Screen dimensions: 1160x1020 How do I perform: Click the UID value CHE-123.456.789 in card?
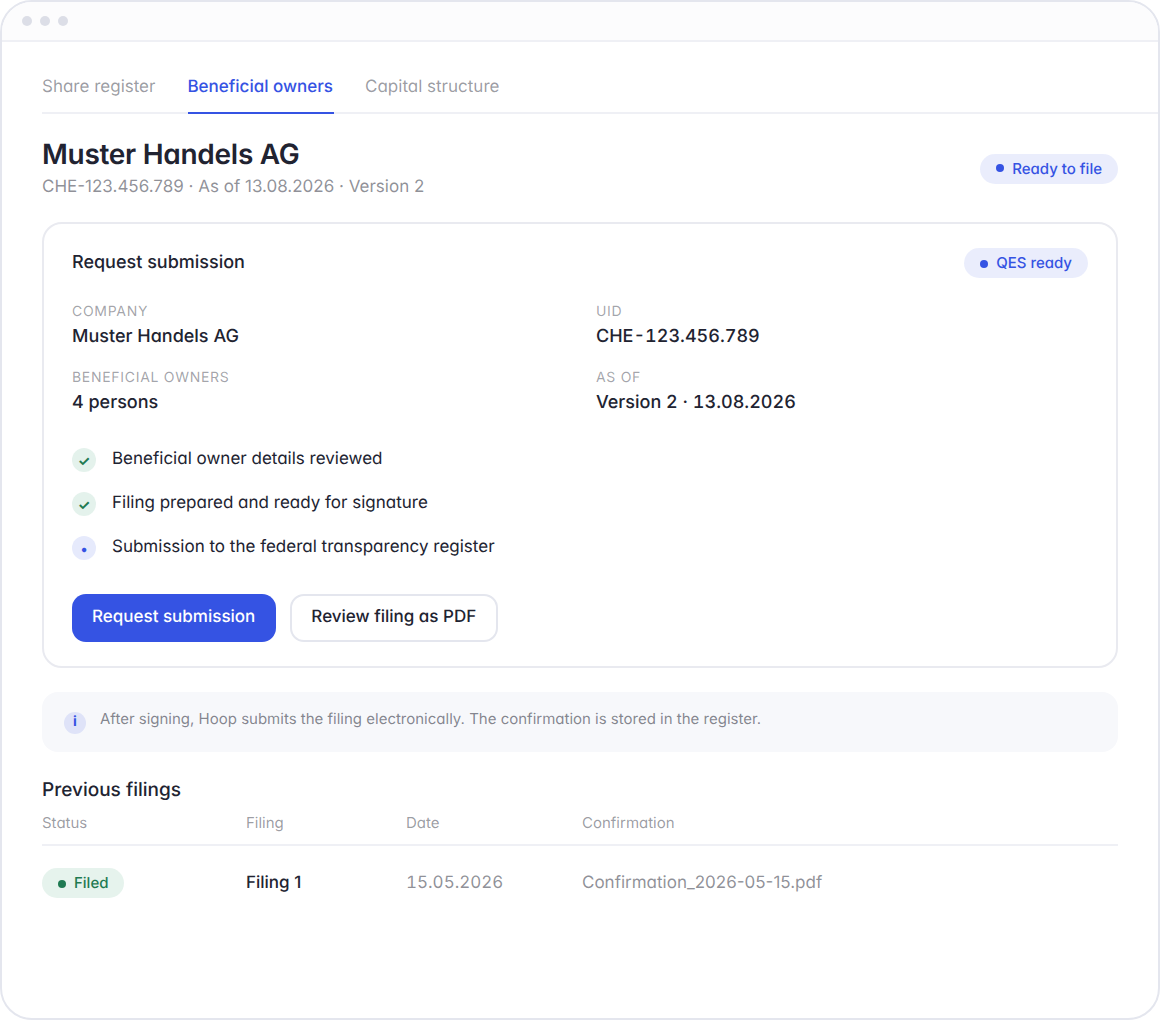(x=678, y=337)
